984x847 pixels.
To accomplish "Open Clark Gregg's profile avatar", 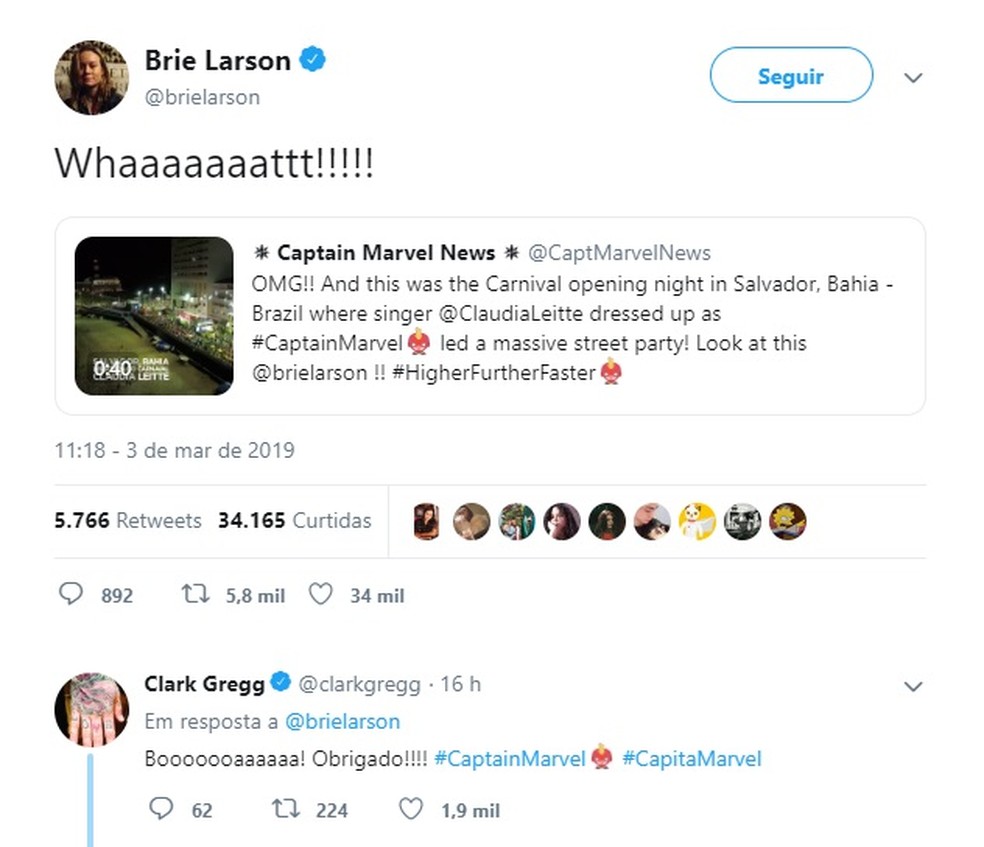I will pos(92,710).
